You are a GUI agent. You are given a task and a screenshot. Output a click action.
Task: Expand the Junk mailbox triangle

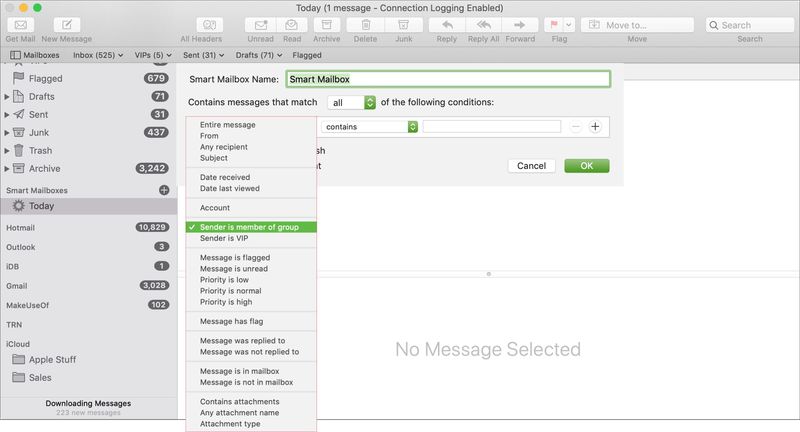[x=7, y=133]
